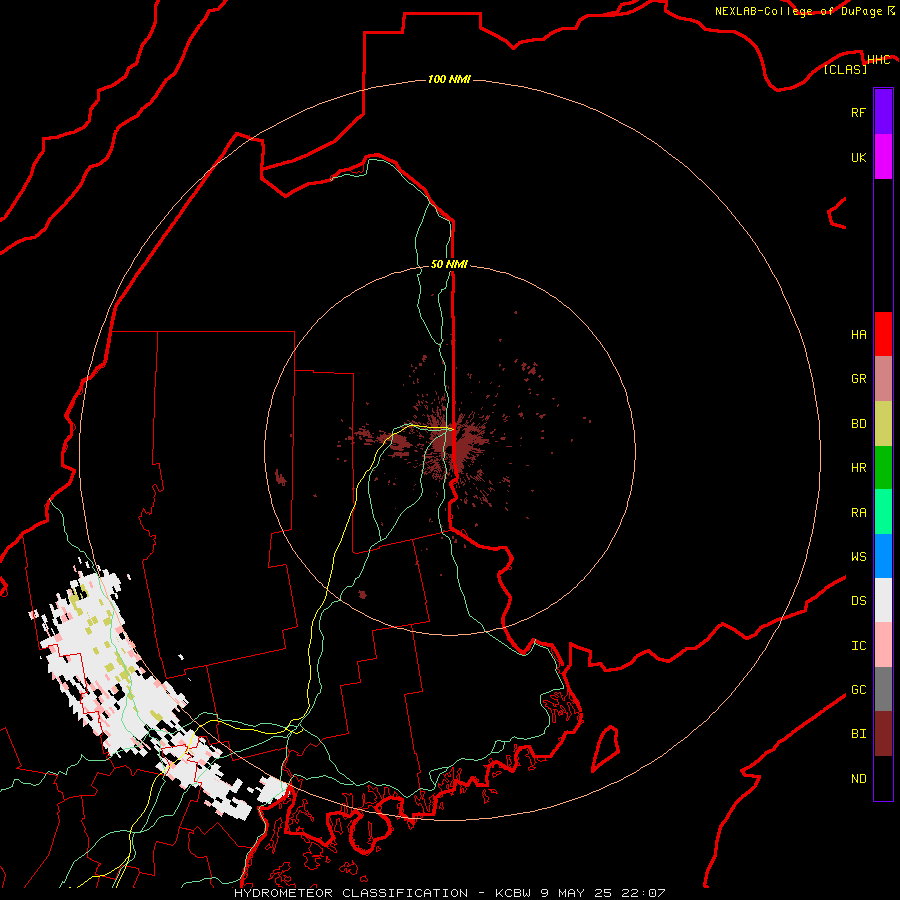Click the "ND" legend label
The height and width of the screenshot is (900, 900).
tap(858, 779)
